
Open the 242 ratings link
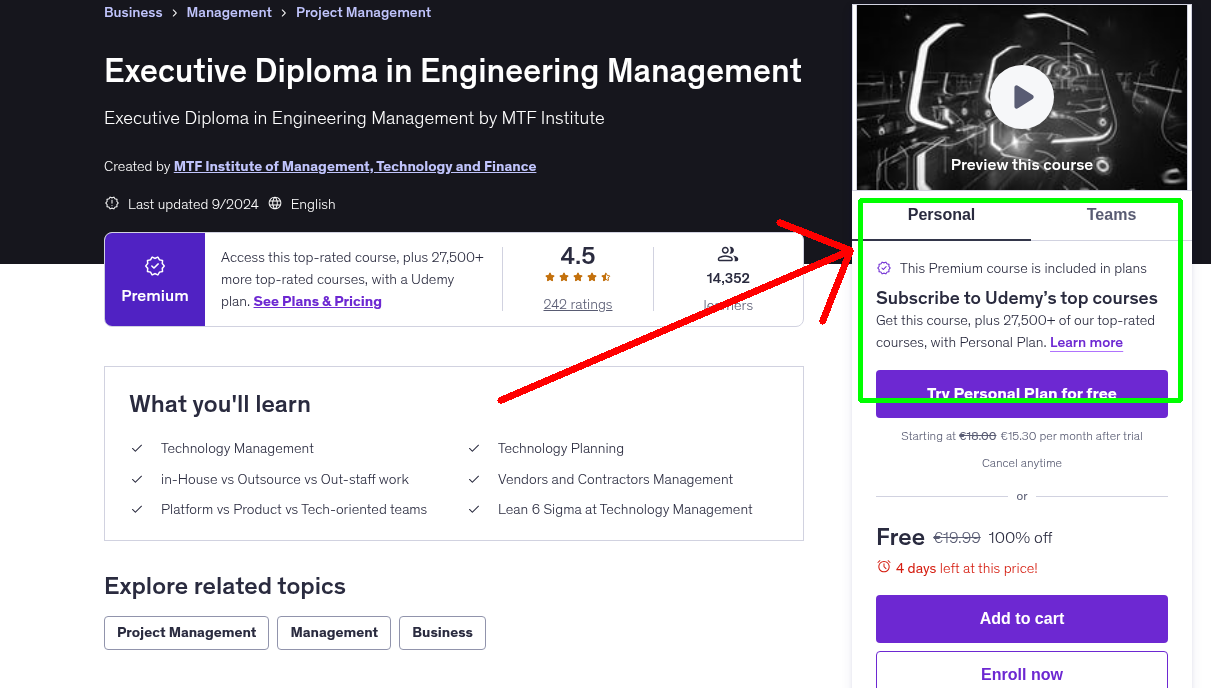click(578, 304)
